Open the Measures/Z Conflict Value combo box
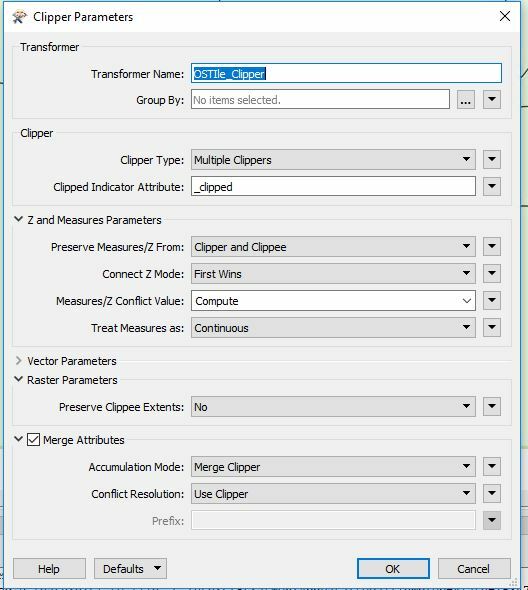This screenshot has width=528, height=590. point(333,301)
